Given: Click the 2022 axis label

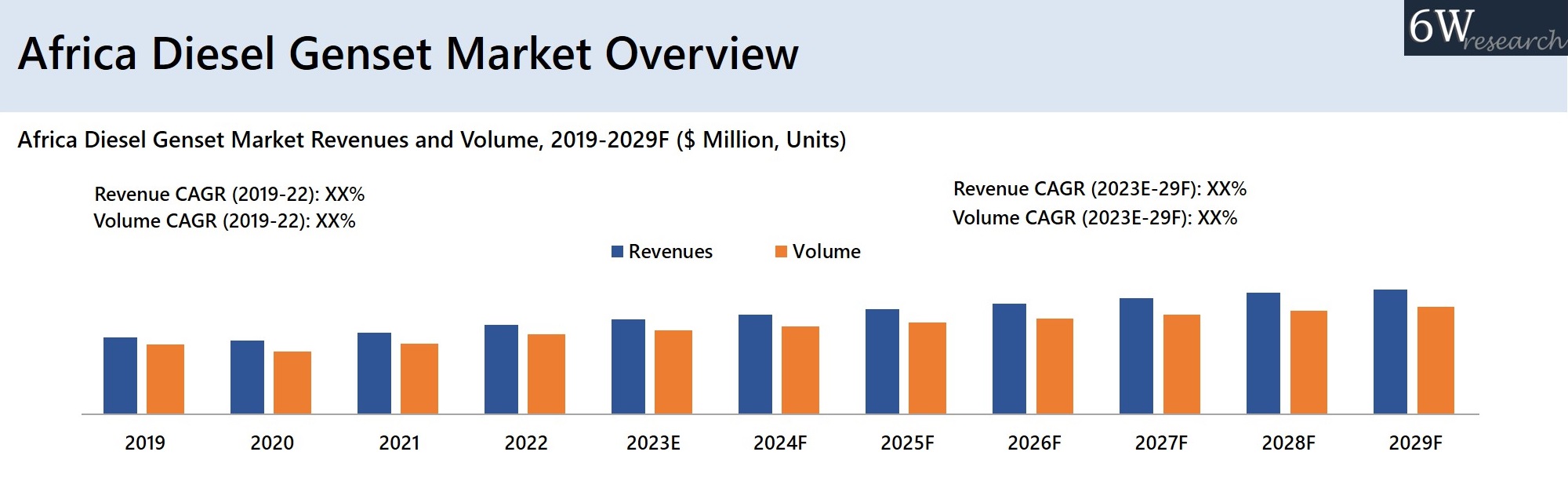Looking at the screenshot, I should 526,443.
